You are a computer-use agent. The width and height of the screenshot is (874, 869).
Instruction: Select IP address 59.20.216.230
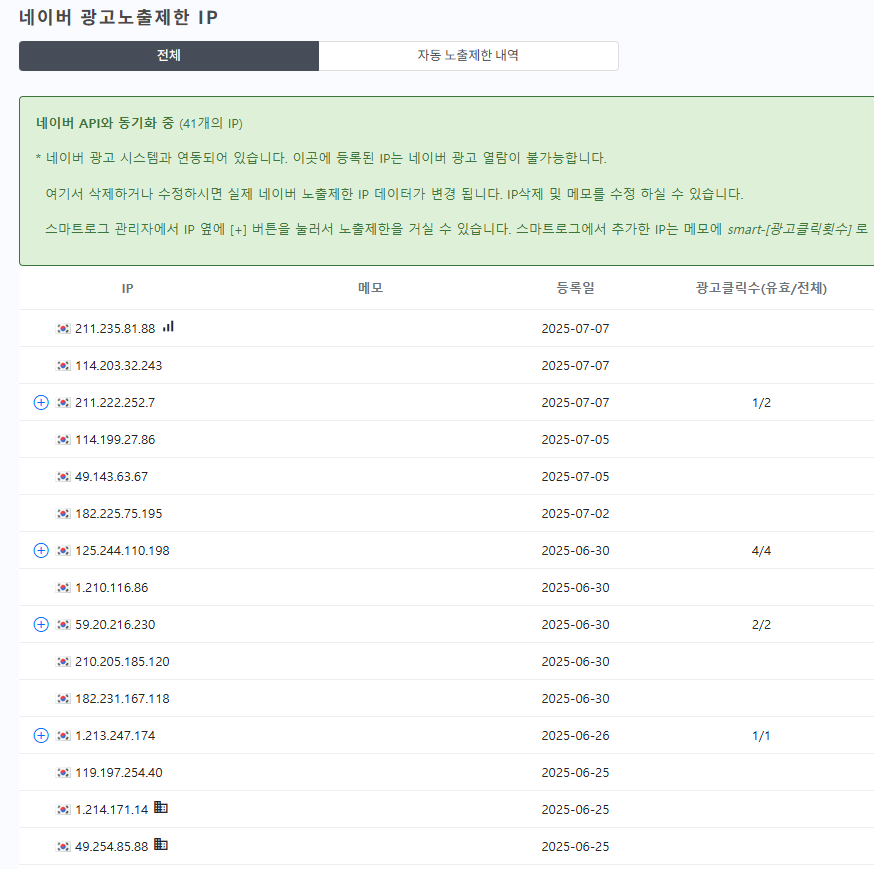pyautogui.click(x=115, y=625)
